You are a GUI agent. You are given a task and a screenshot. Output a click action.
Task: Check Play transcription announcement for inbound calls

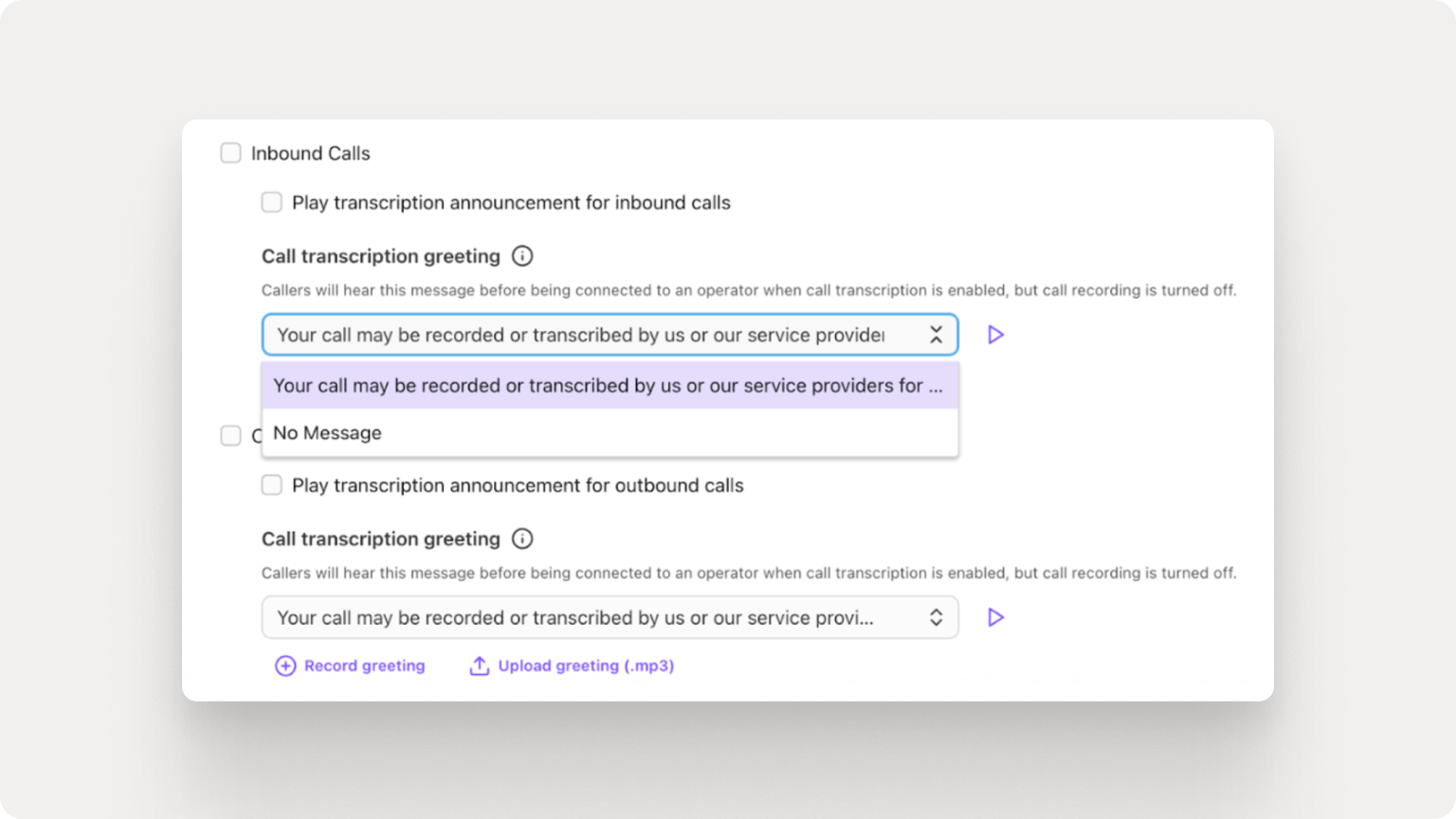[272, 202]
